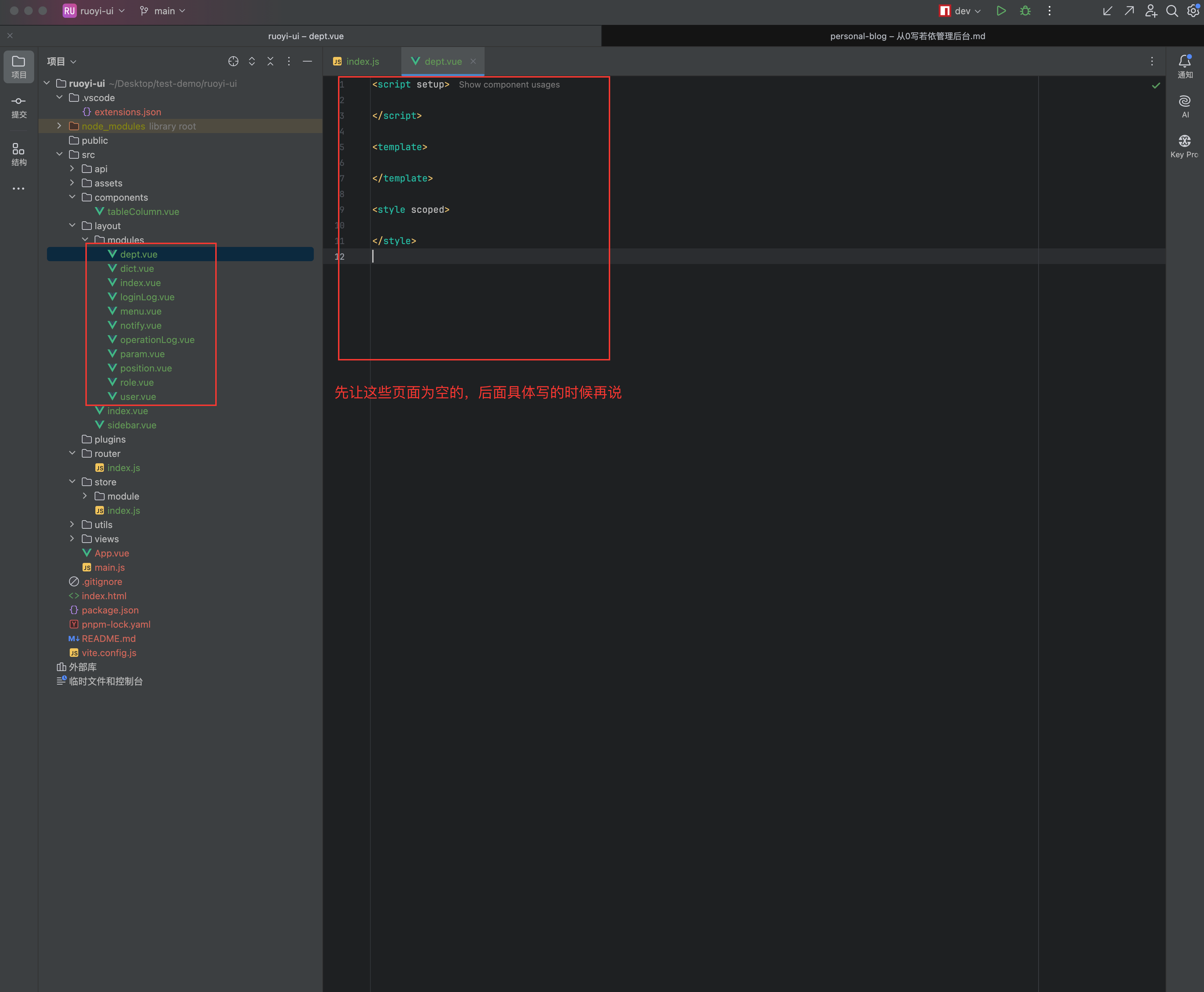Screen dimensions: 1204x992
Task: Switch to personal-blog window tab
Action: point(907,36)
